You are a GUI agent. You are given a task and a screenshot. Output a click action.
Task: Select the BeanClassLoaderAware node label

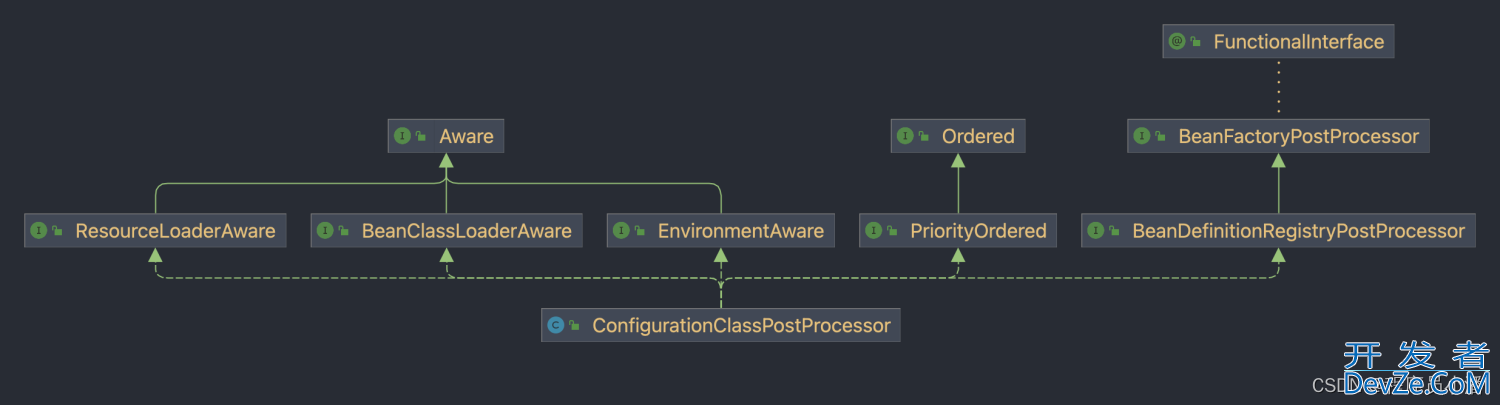pyautogui.click(x=467, y=231)
